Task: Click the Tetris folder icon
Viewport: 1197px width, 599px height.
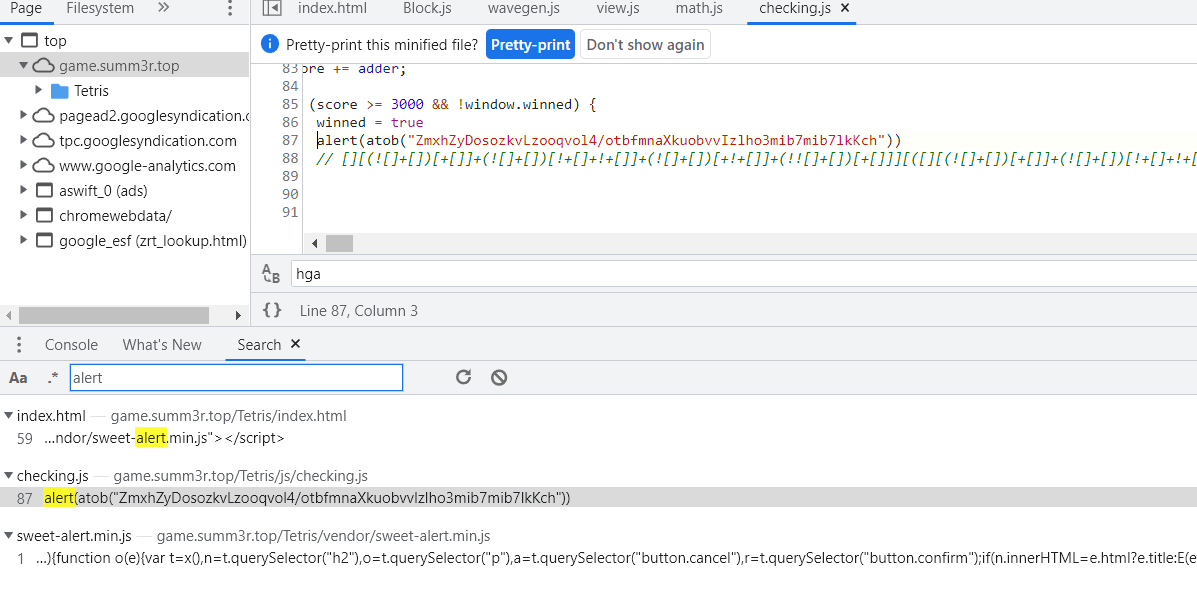Action: (60, 92)
